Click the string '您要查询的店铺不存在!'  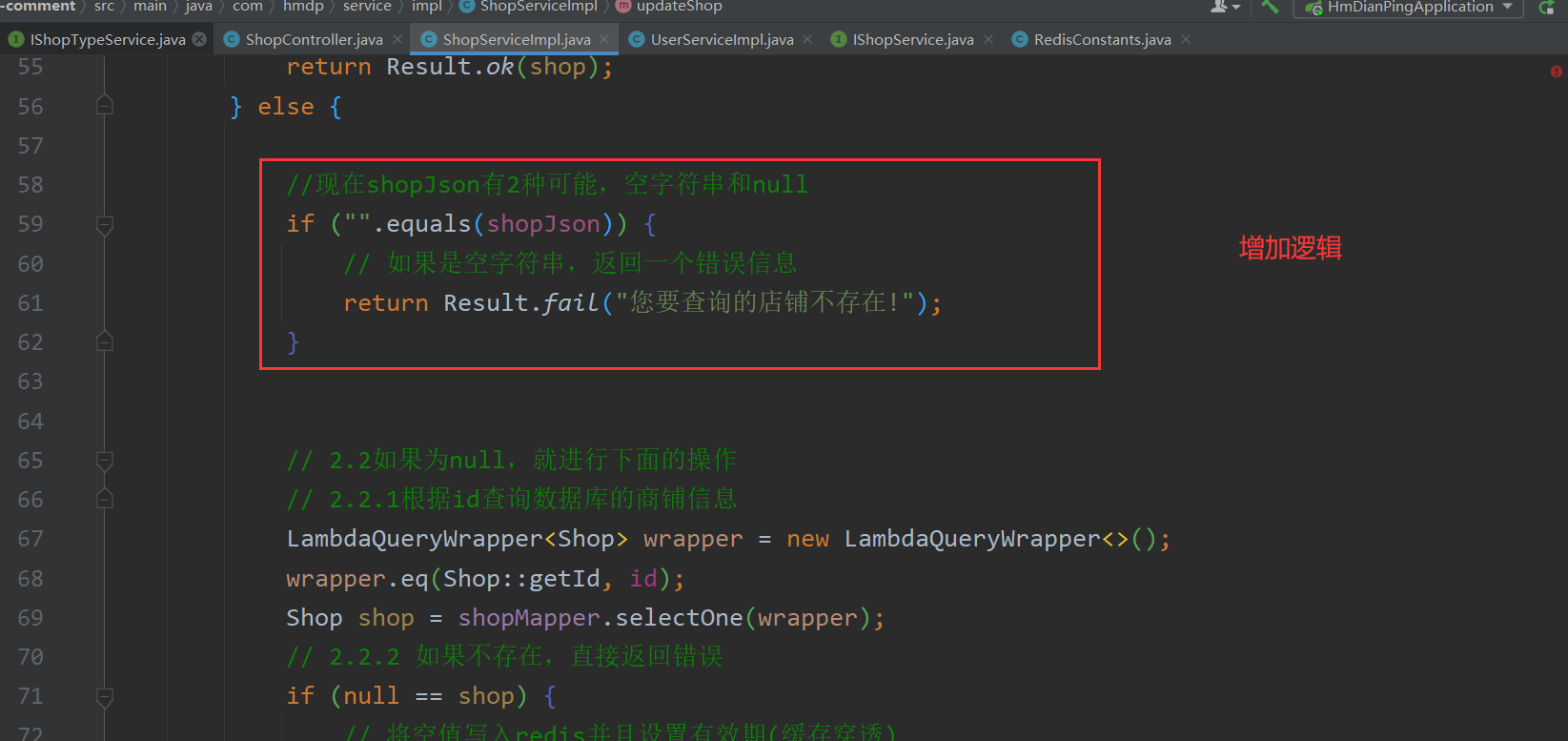coord(765,302)
